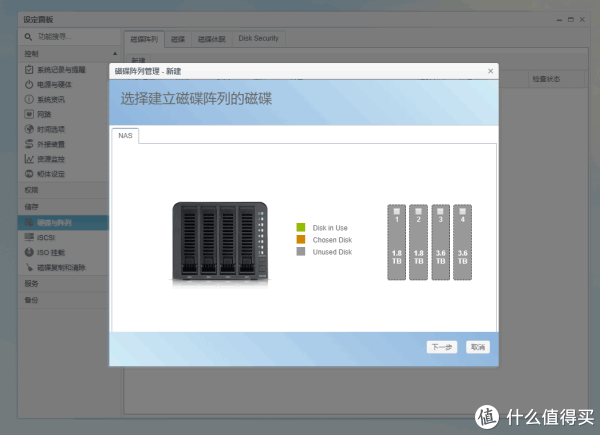Expand the 权限 section

click(x=64, y=190)
